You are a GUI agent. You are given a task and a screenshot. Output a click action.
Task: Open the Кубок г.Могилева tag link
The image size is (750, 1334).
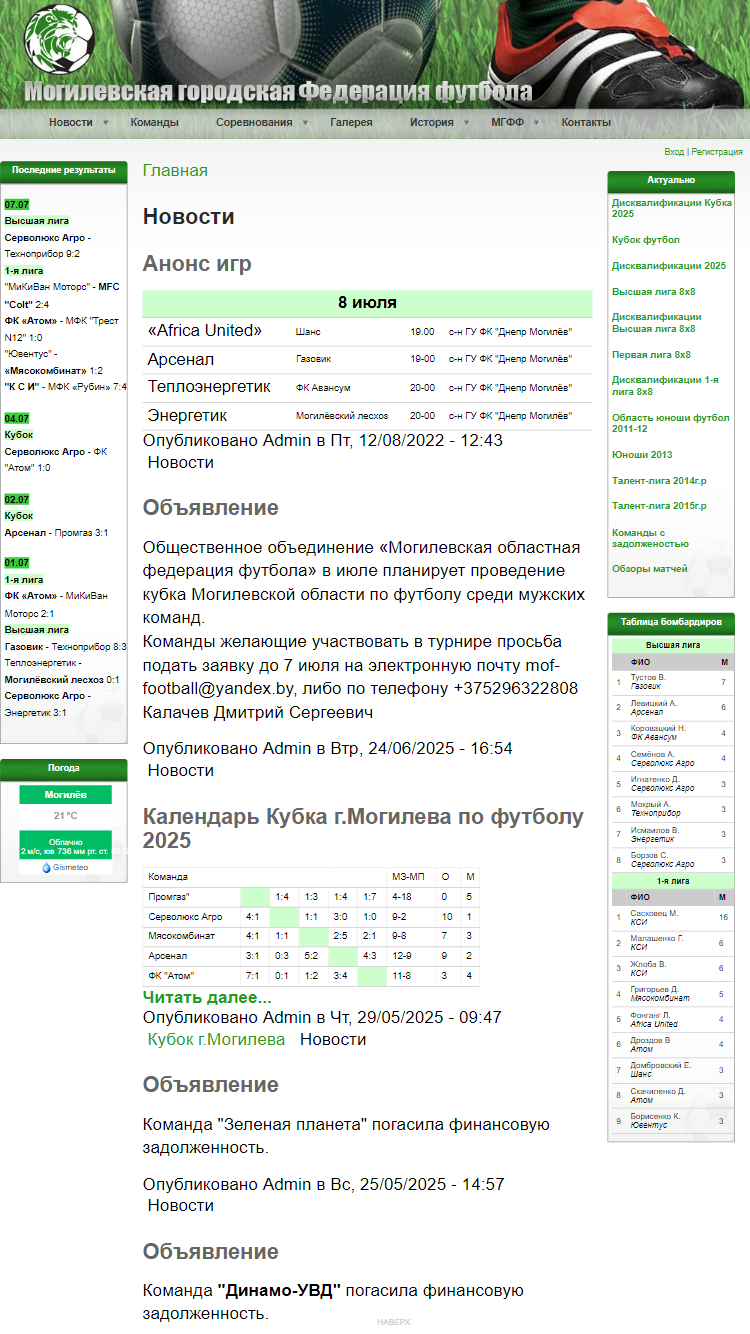pyautogui.click(x=216, y=1040)
